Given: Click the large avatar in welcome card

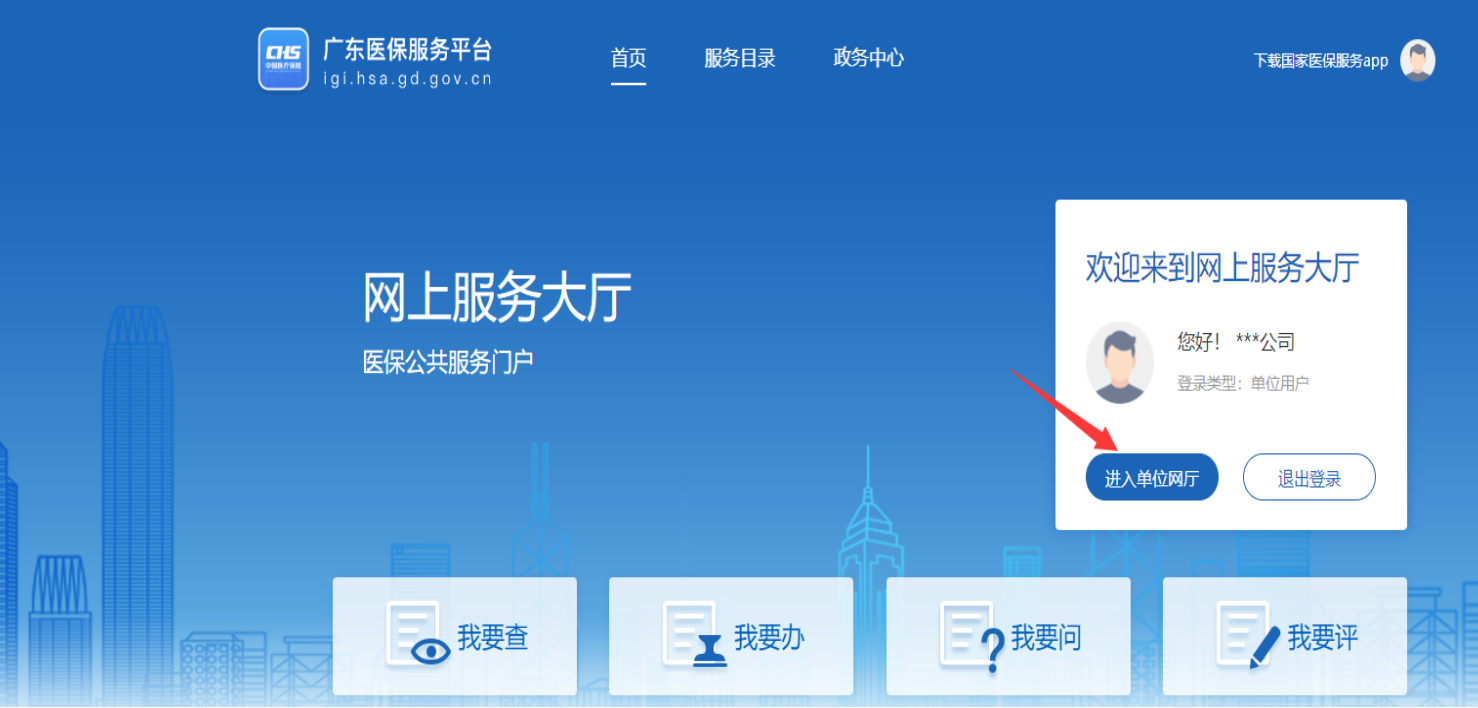Looking at the screenshot, I should 1120,362.
